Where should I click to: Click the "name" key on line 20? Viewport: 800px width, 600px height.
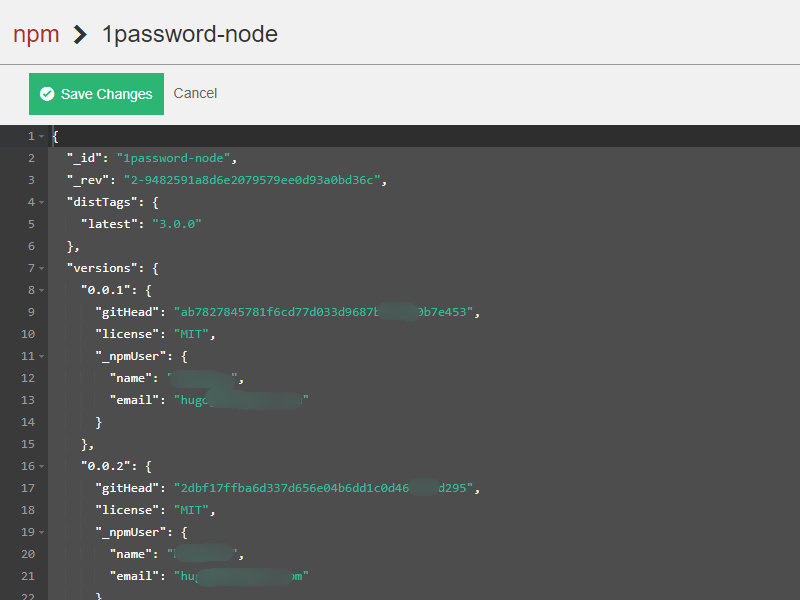(131, 554)
